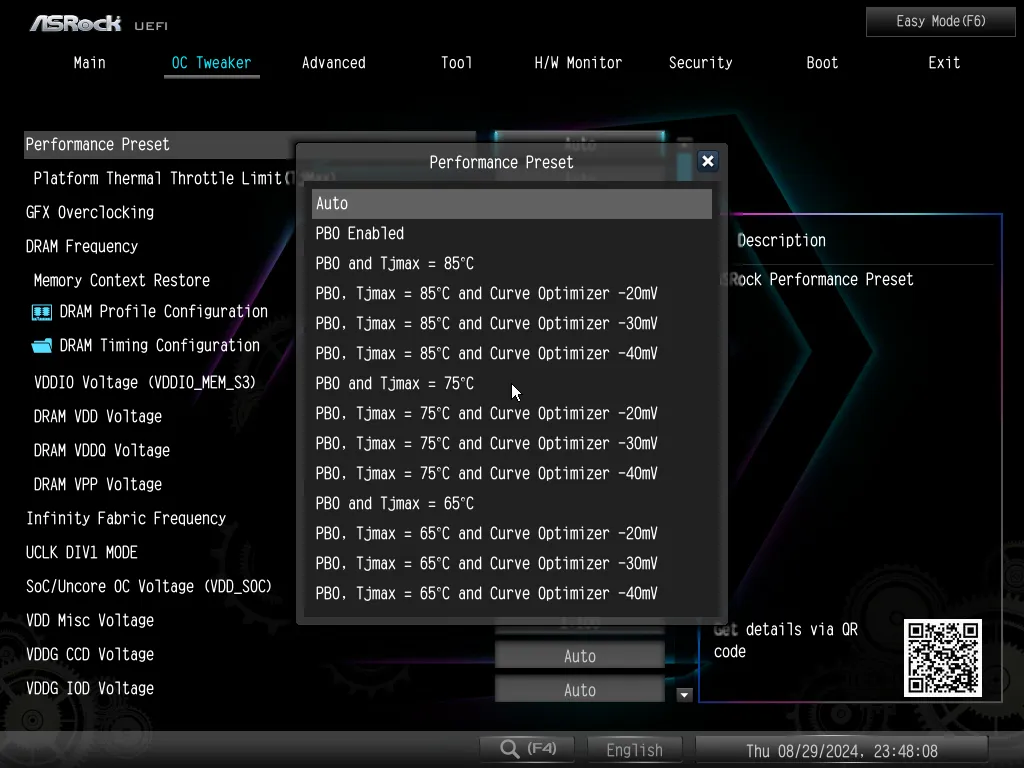Viewport: 1024px width, 768px height.
Task: Switch to the H/W Monitor tab
Action: [578, 63]
